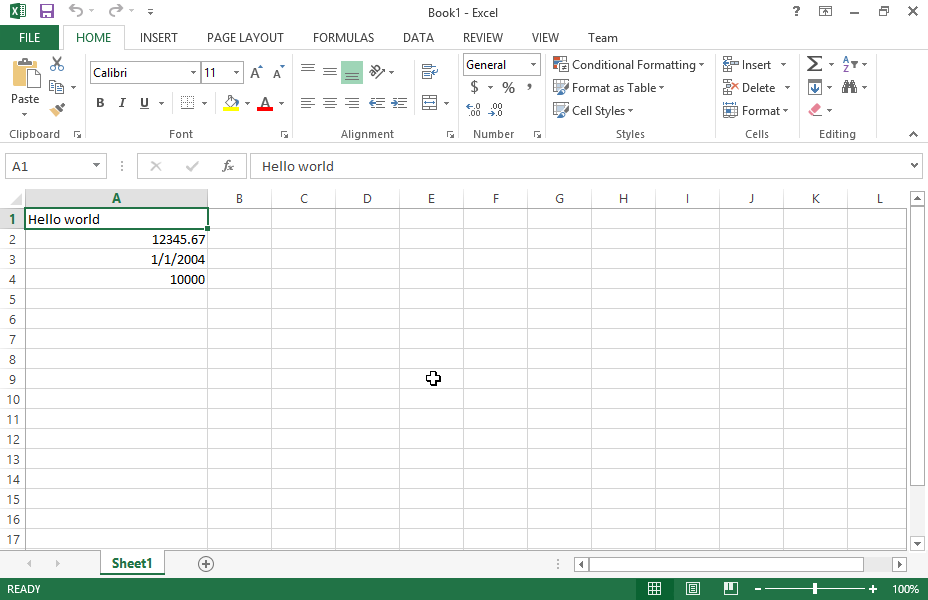928x600 pixels.
Task: Open the Name Box dropdown arrow
Action: tap(97, 166)
